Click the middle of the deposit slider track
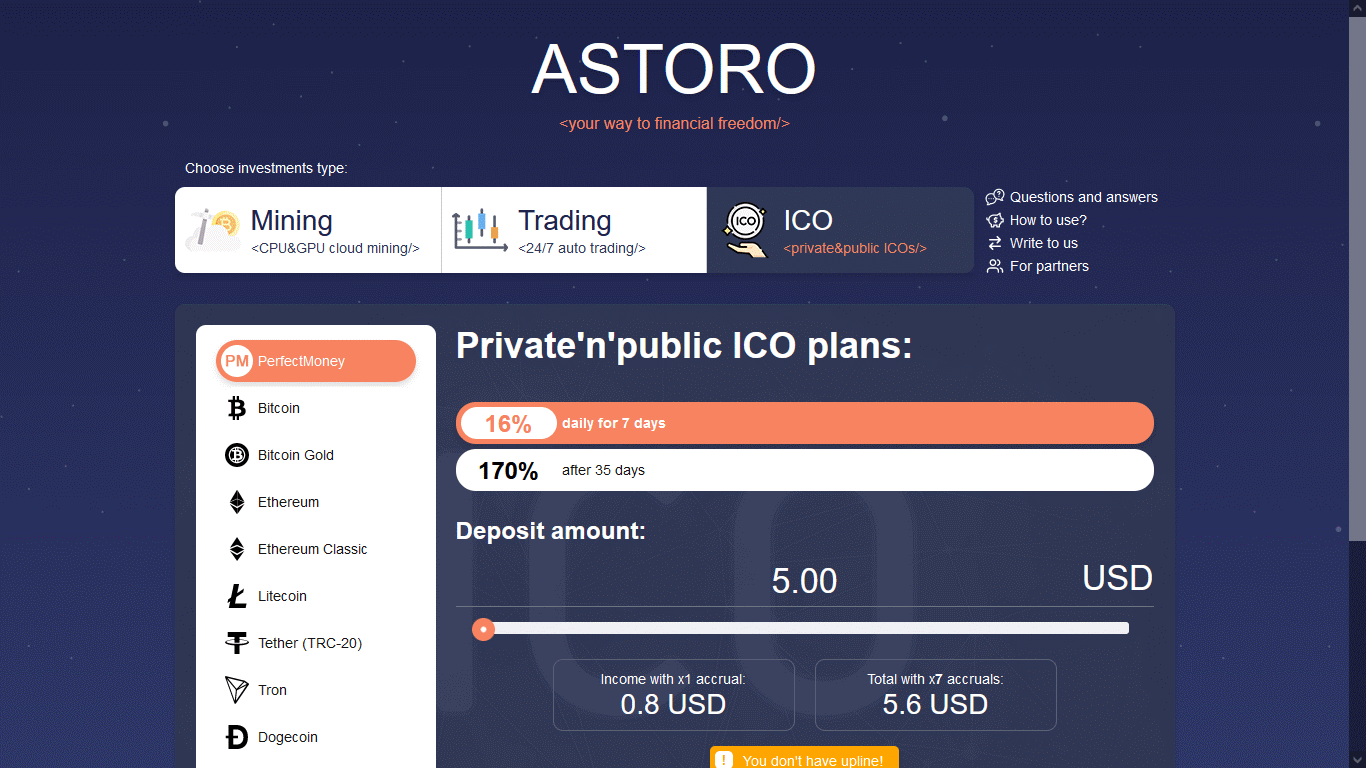Screen dimensions: 1366x768 tap(805, 628)
